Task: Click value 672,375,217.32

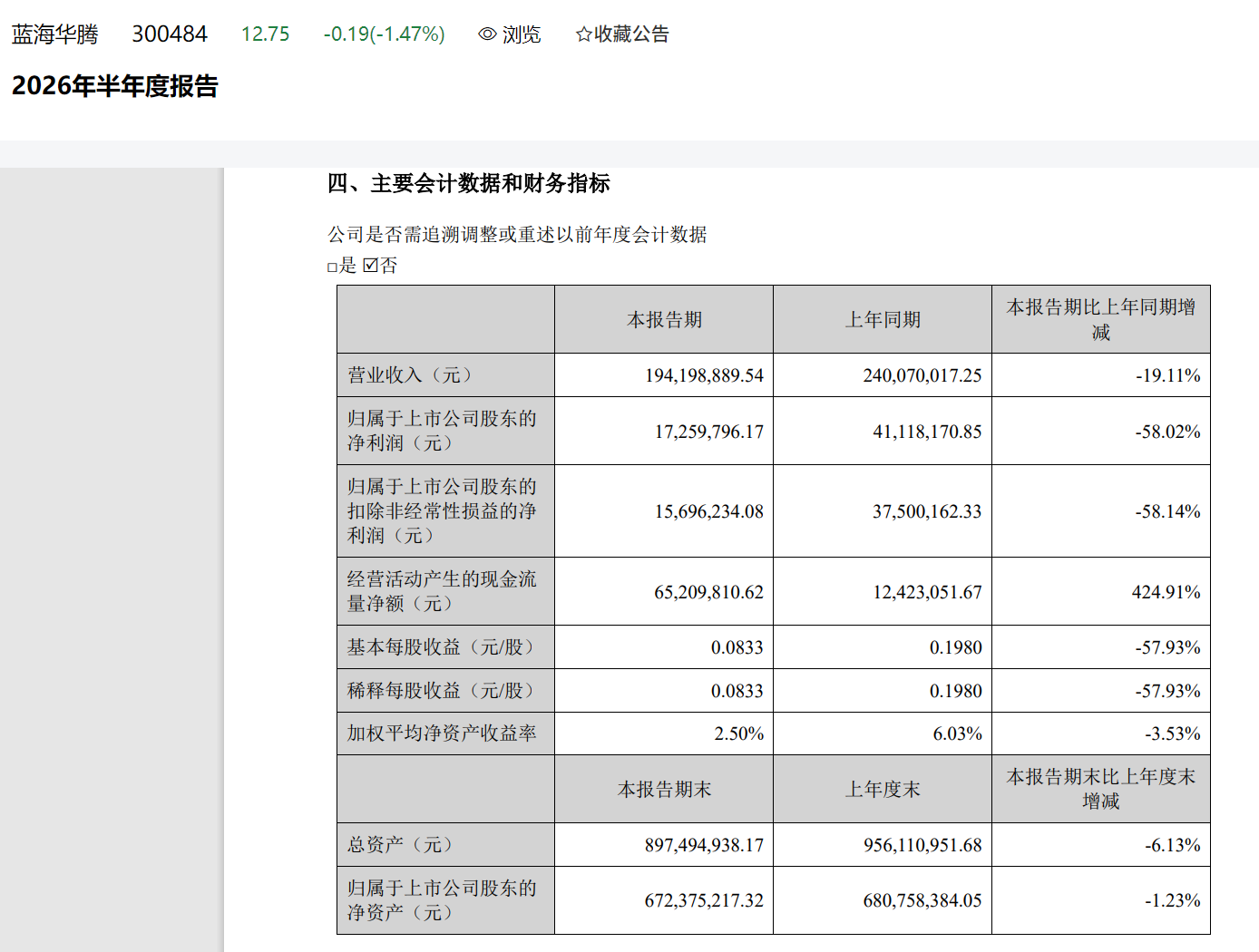Action: tap(704, 900)
